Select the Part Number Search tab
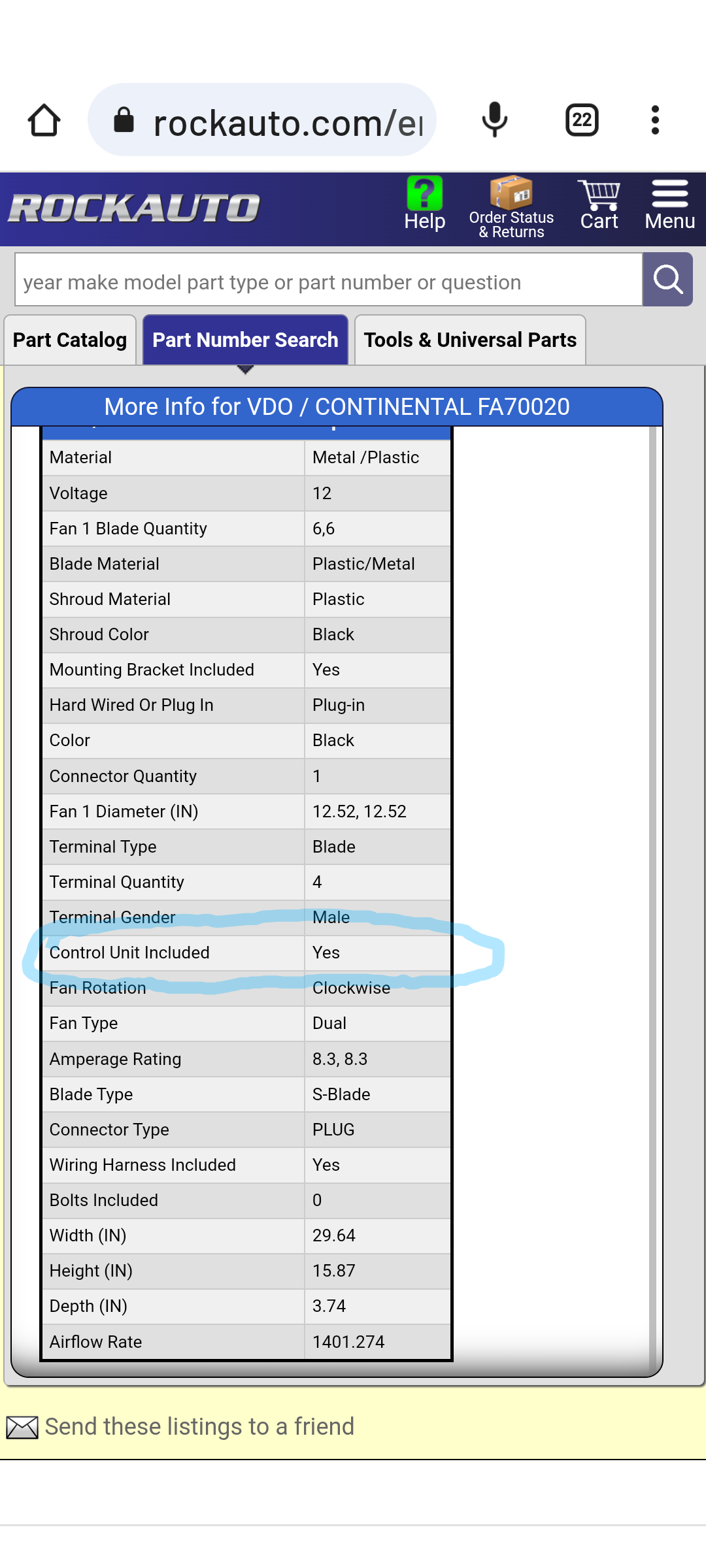Viewport: 706px width, 1568px height. coord(245,340)
